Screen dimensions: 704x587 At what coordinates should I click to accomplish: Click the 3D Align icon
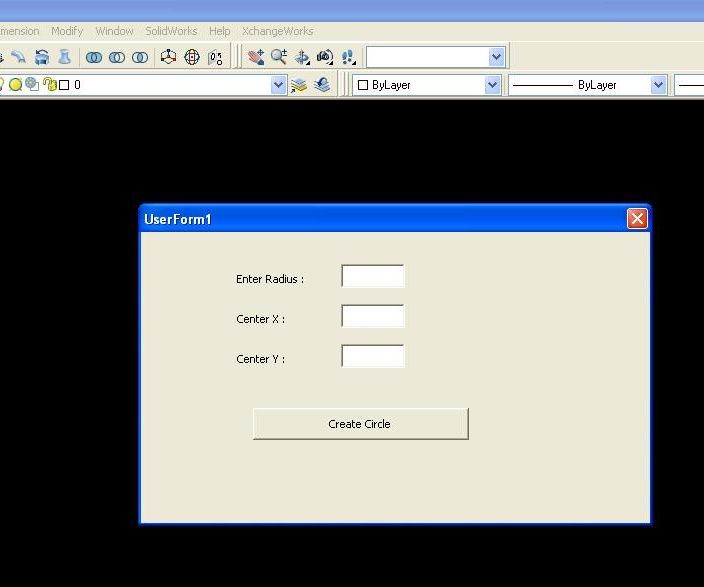[x=215, y=57]
